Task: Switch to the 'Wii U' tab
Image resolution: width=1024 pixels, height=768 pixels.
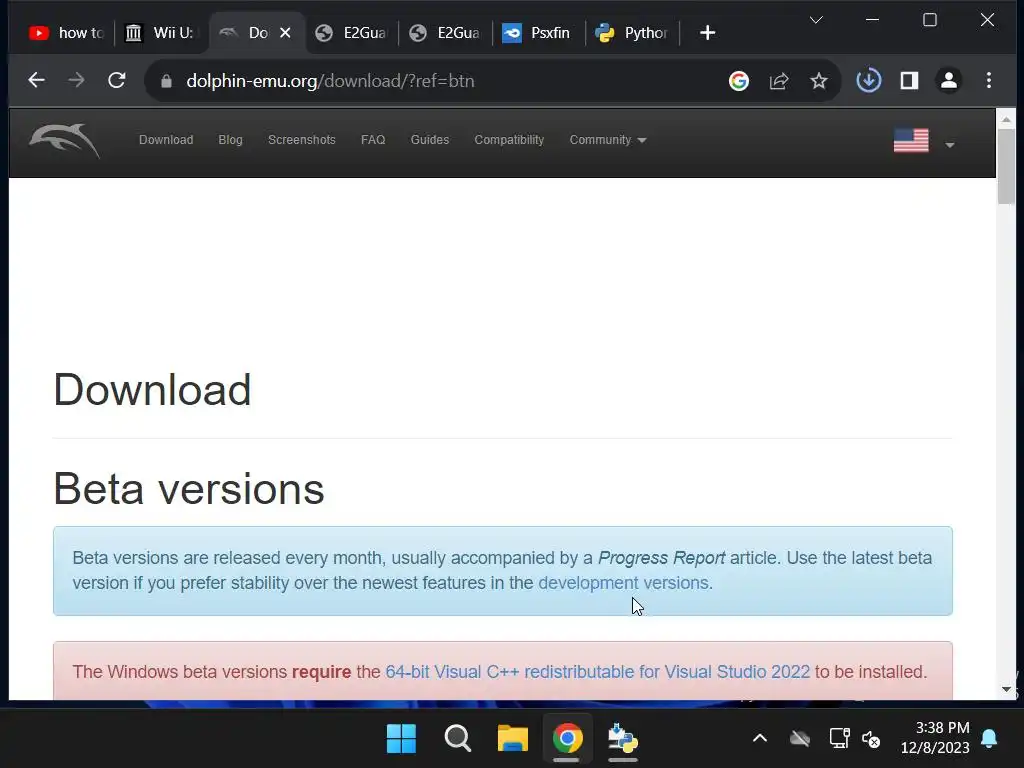Action: click(x=161, y=33)
